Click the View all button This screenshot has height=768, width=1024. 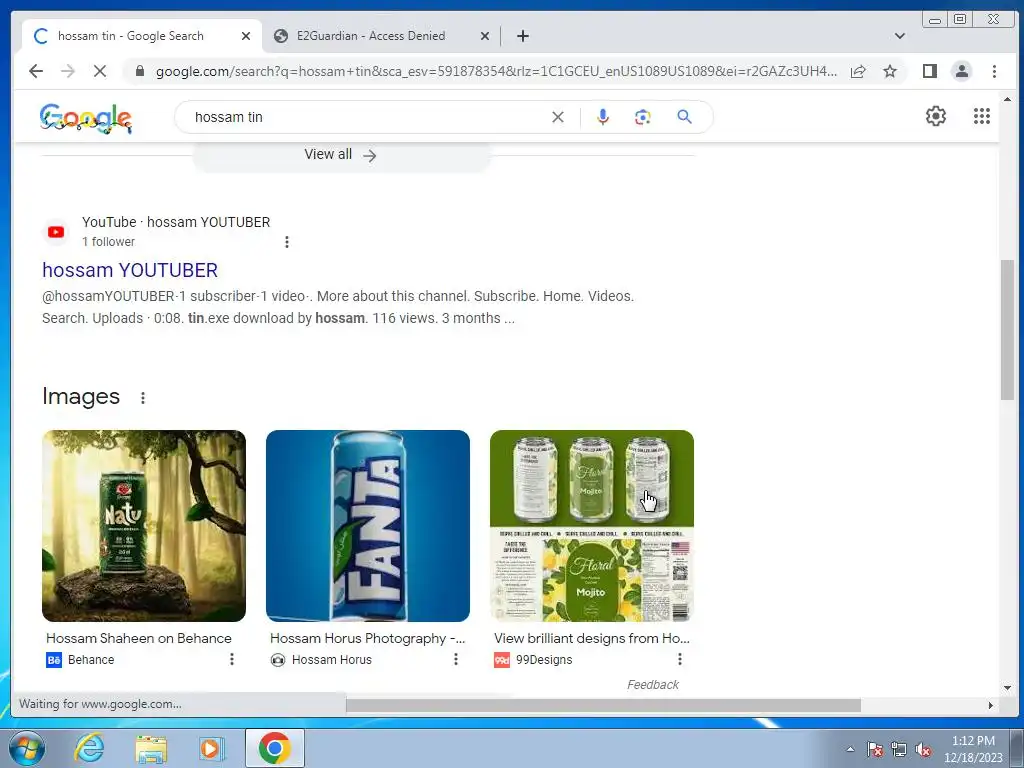pyautogui.click(x=341, y=155)
